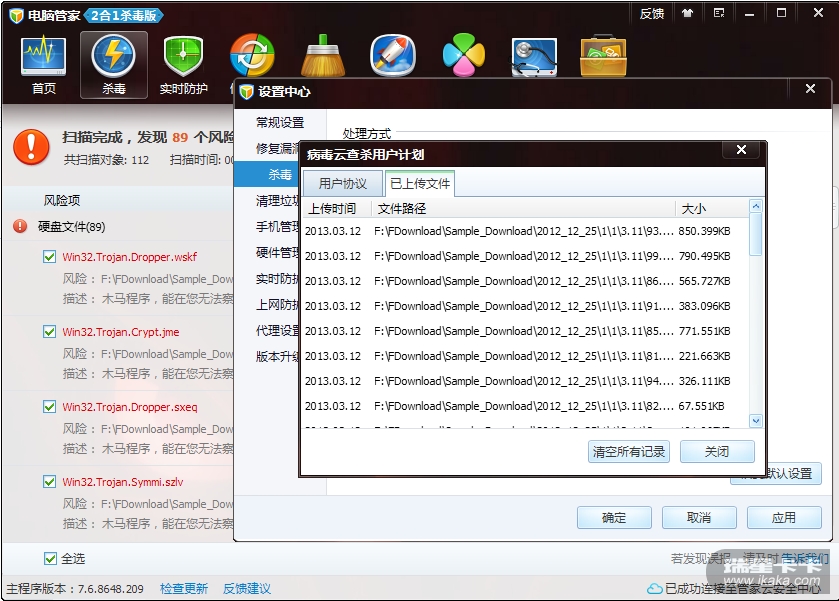Uncheck Win32.Trojan.Symmi.szlv checkbox
This screenshot has width=839, height=601.
coord(49,482)
